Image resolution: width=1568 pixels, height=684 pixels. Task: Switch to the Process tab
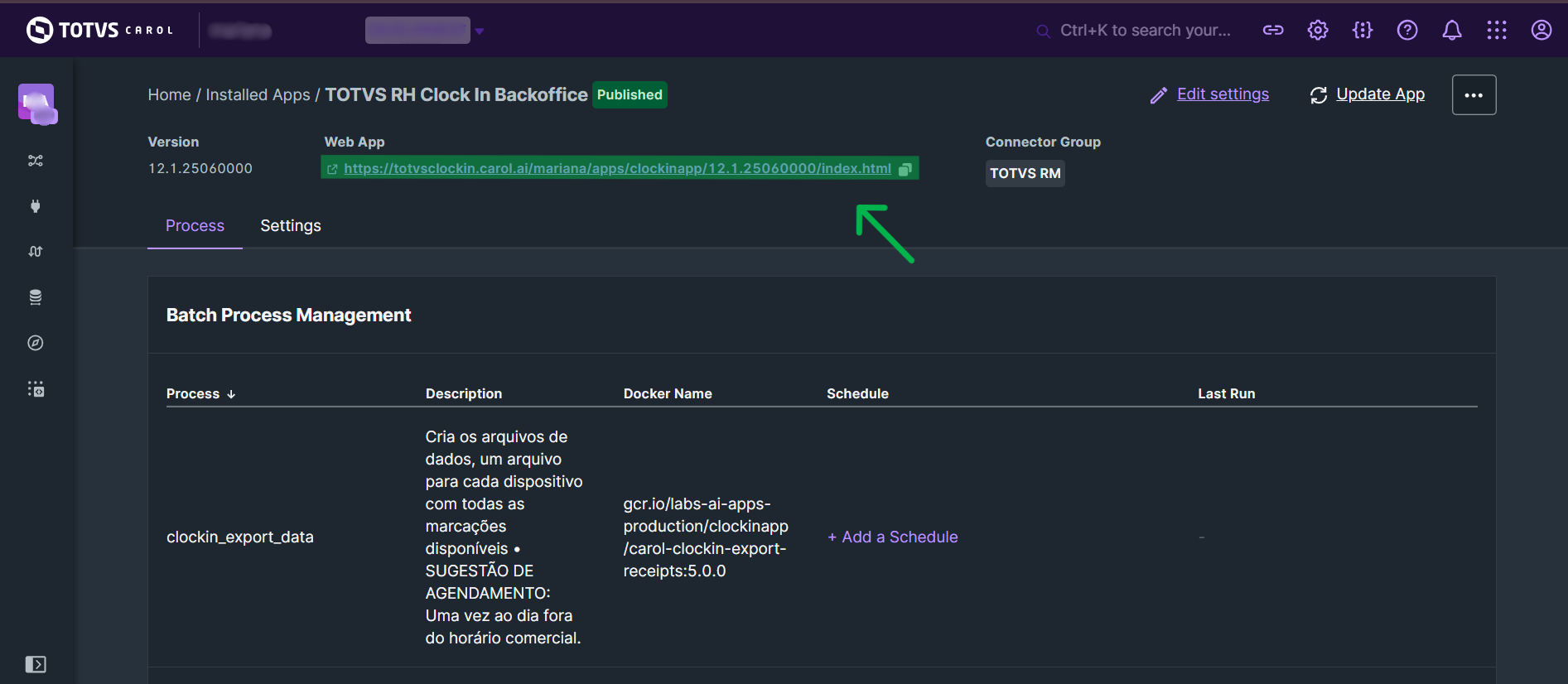[x=195, y=226]
